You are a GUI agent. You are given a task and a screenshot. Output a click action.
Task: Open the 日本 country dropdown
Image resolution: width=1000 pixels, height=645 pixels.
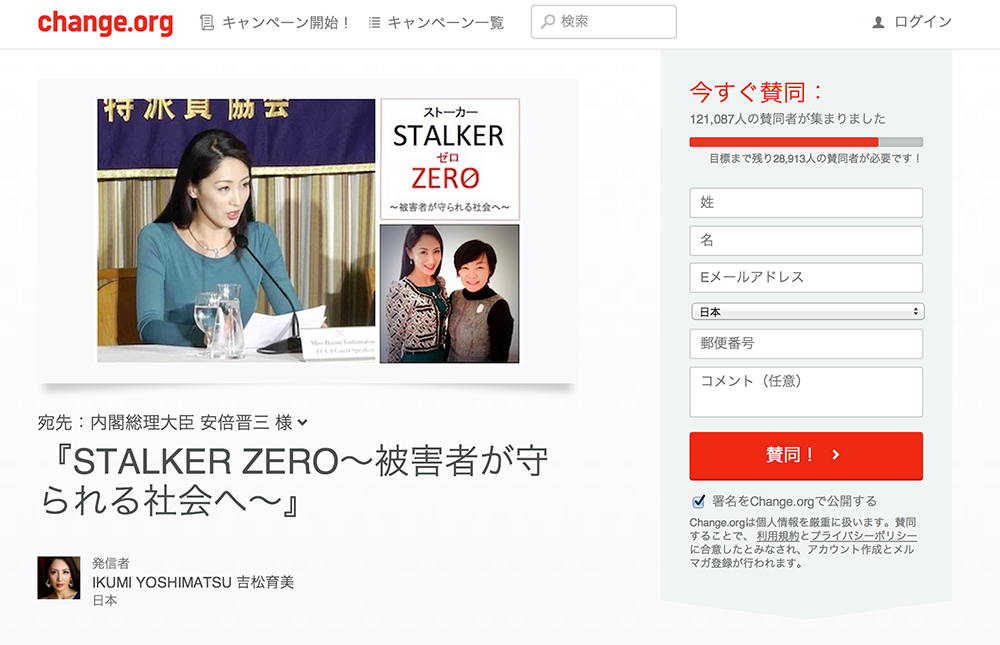click(x=807, y=311)
